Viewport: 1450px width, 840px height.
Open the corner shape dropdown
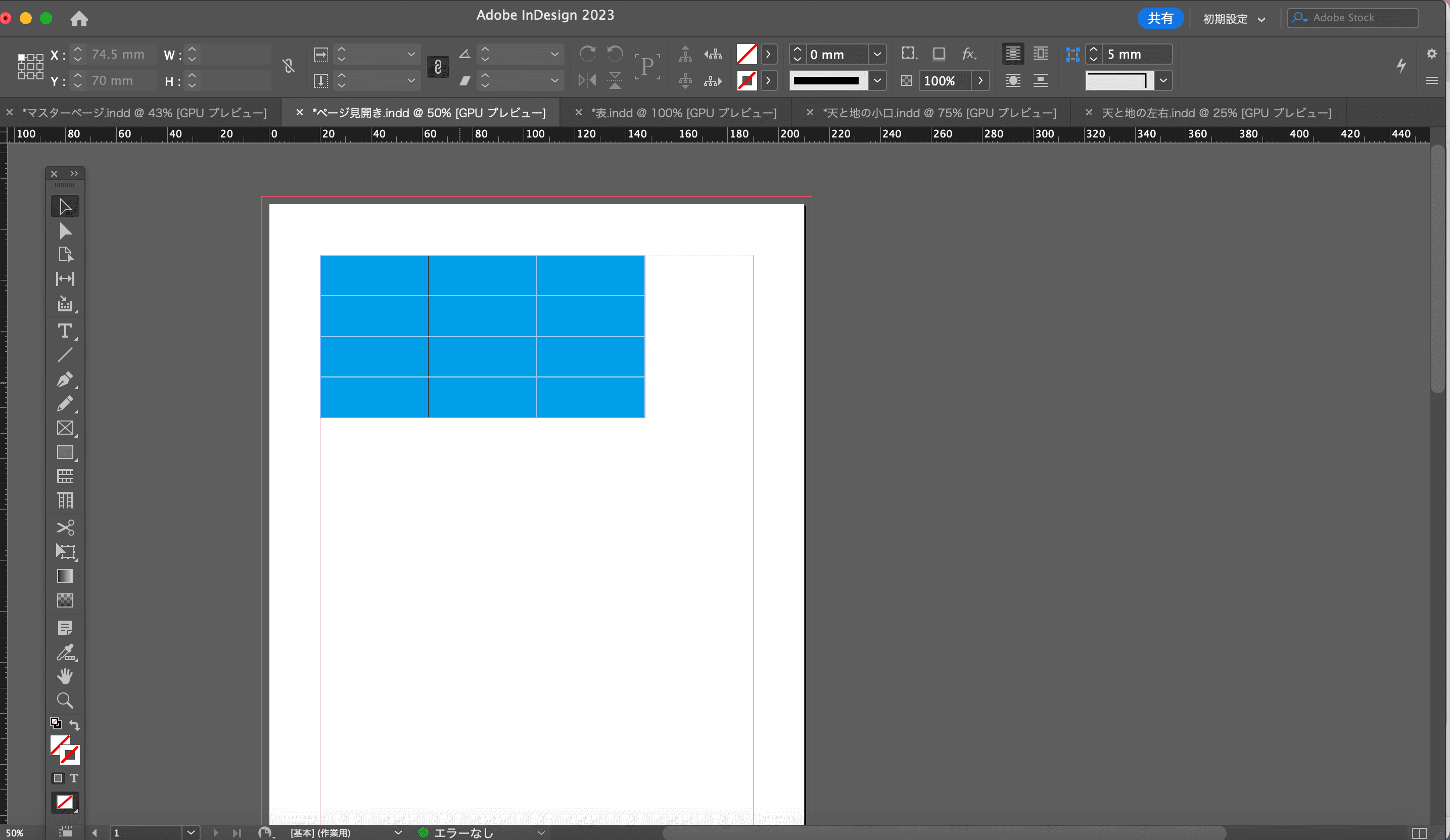pyautogui.click(x=1163, y=80)
